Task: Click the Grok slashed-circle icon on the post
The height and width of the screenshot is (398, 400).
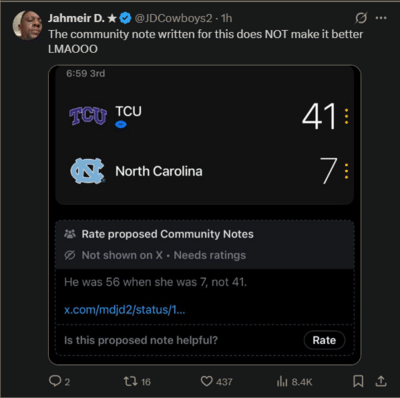Action: [x=361, y=18]
